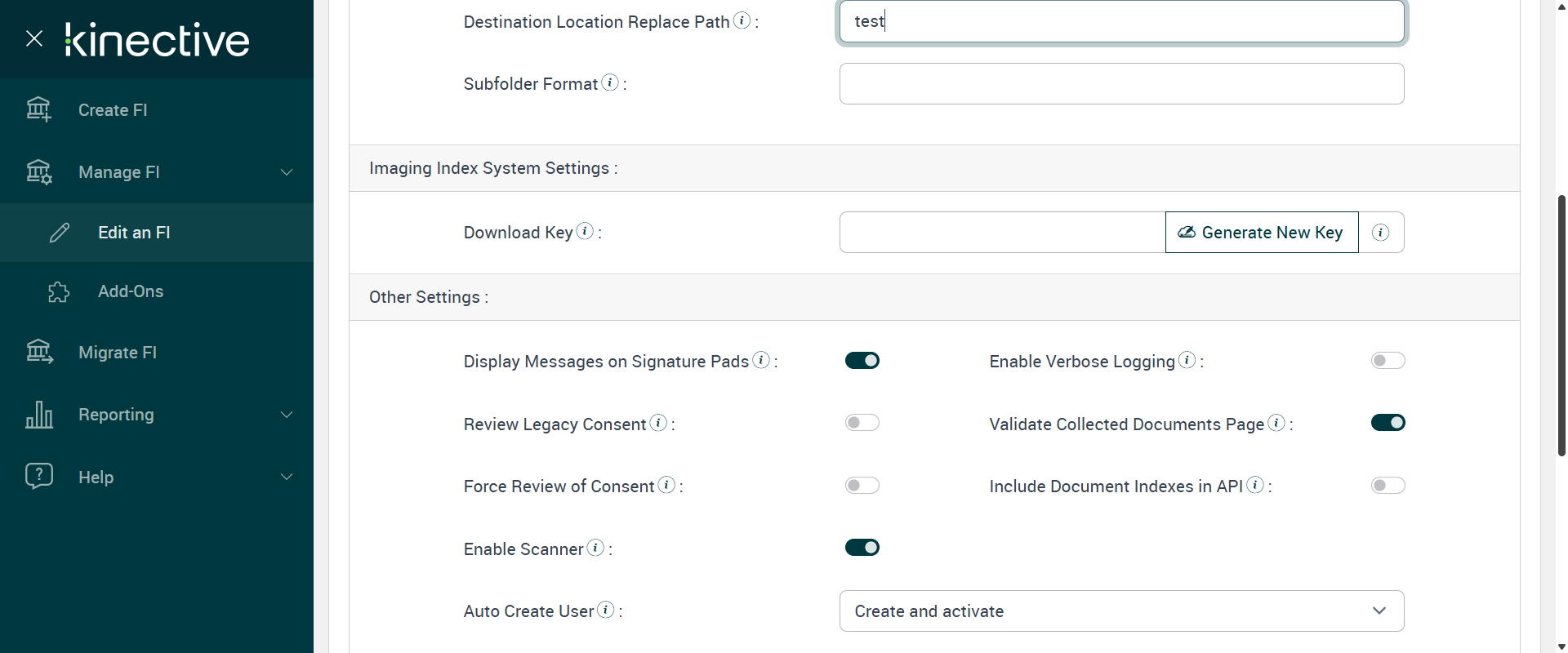Go to Migrate FI page
1568x653 pixels.
click(118, 353)
